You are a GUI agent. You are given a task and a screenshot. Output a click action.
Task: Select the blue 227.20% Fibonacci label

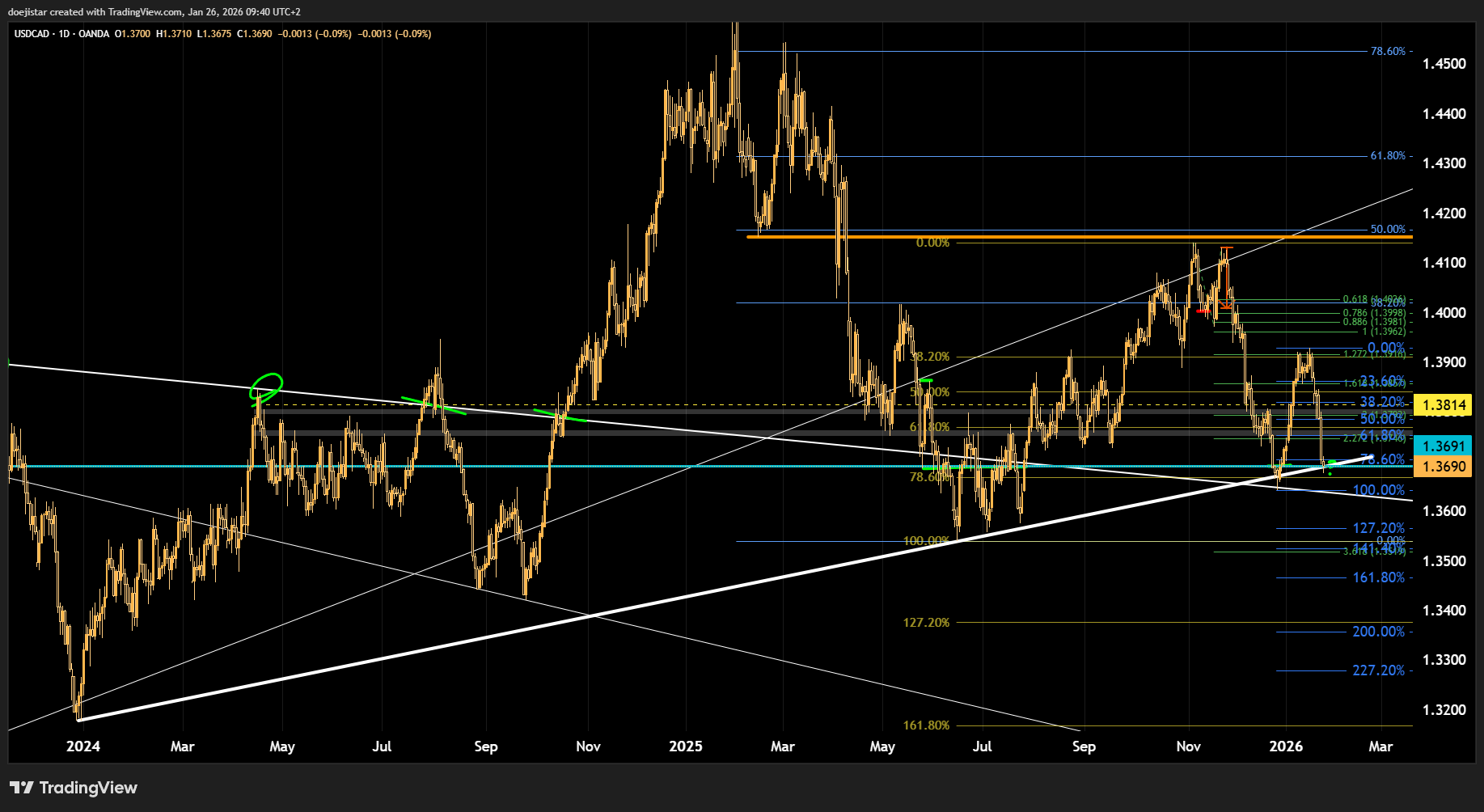(x=1378, y=670)
